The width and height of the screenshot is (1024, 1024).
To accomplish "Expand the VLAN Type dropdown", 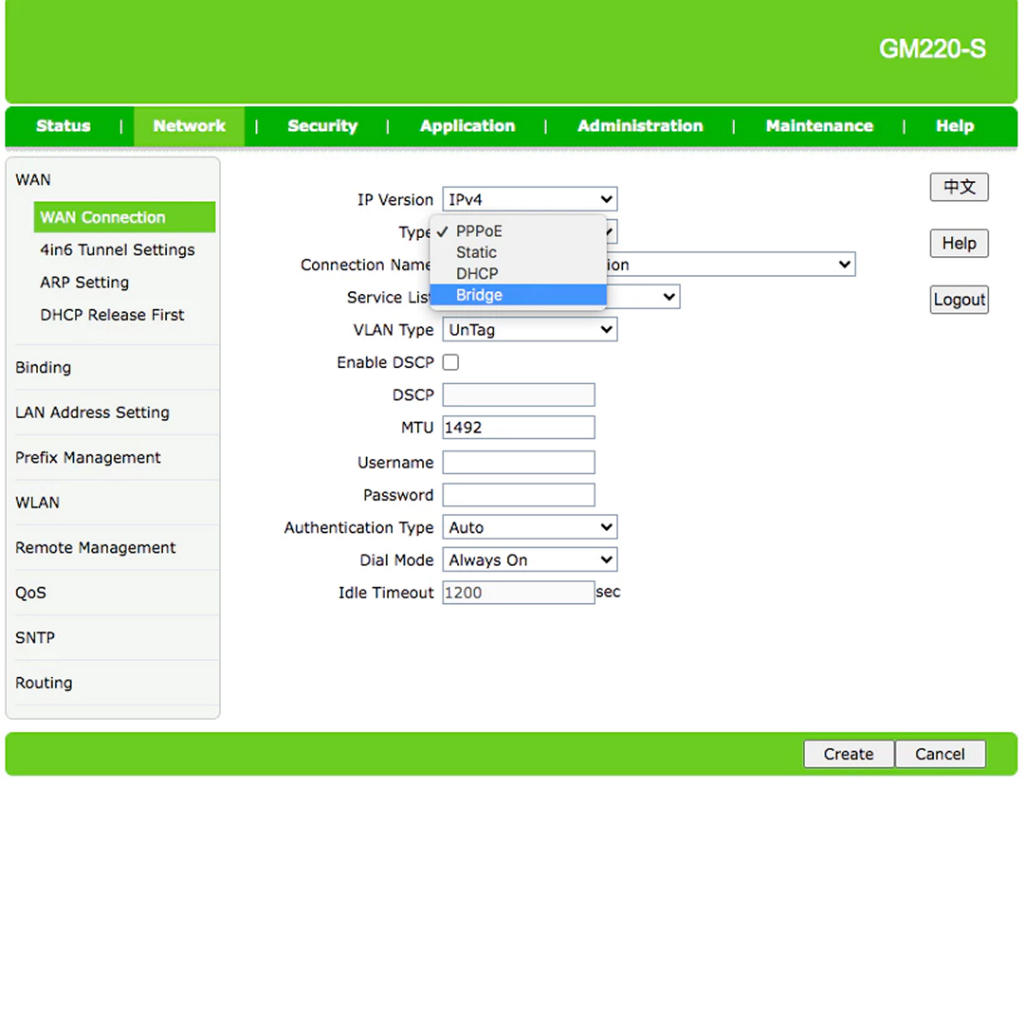I will coord(529,330).
